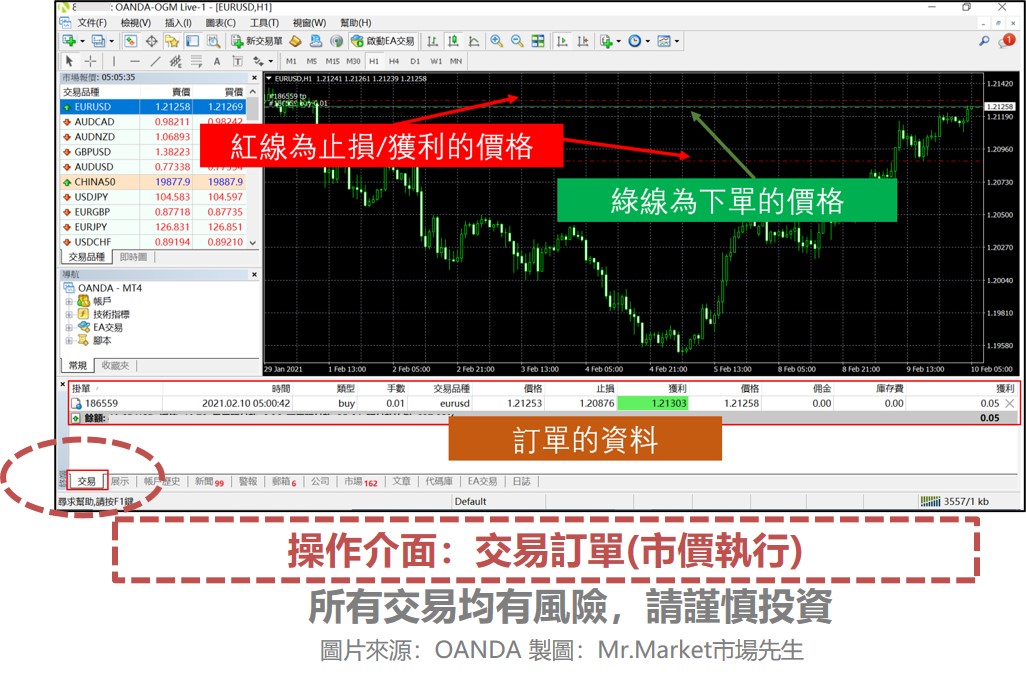Open the chat notification bubble icon
This screenshot has height=677, width=1026.
click(x=1006, y=41)
